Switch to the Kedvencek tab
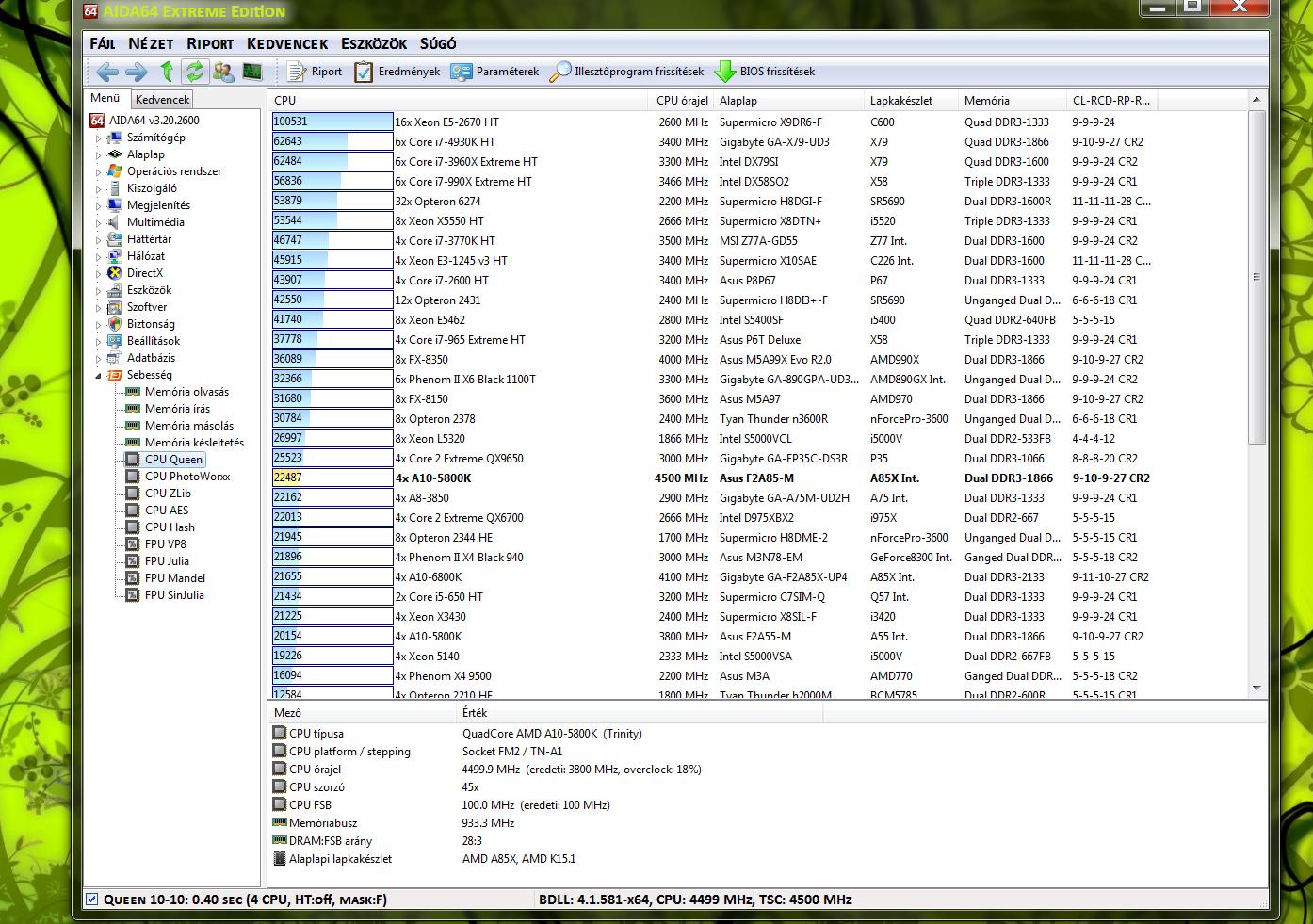Viewport: 1313px width, 924px height. tap(162, 99)
